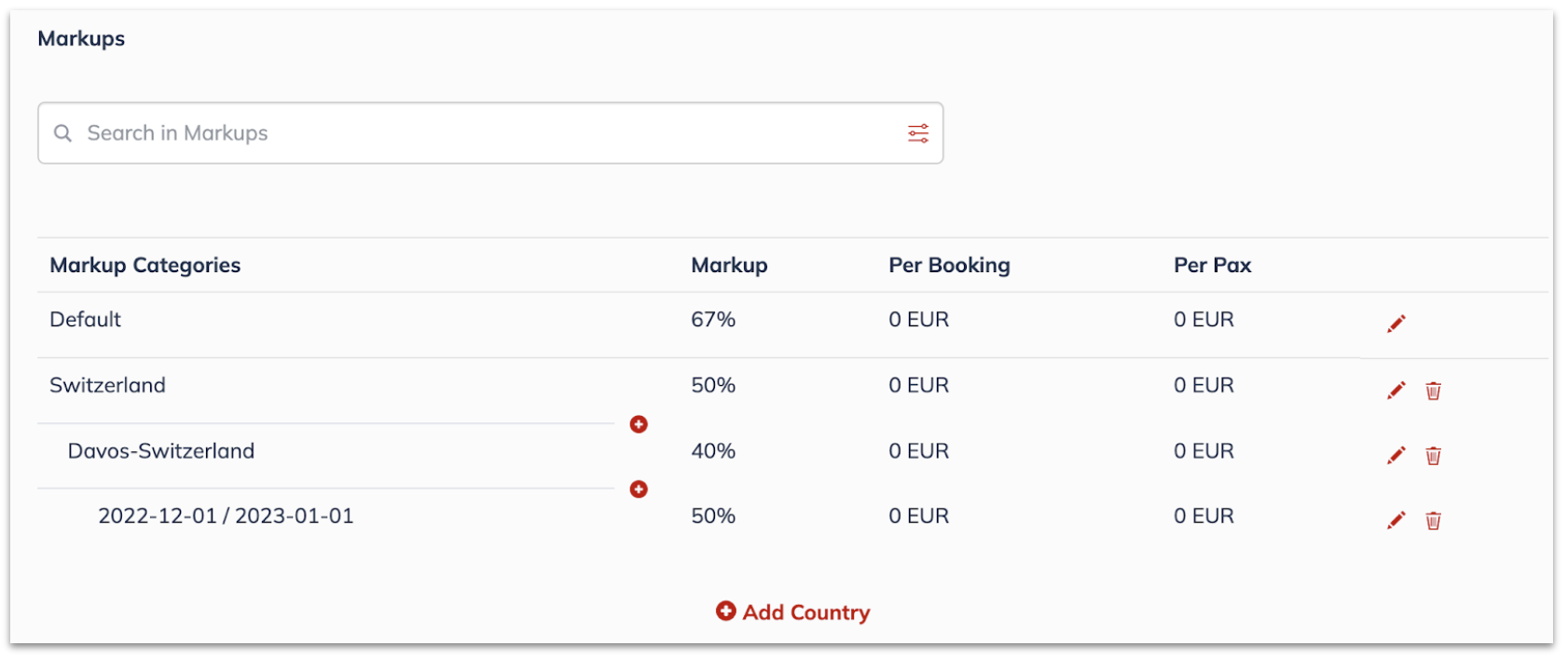Viewport: 1568px width, 660px height.
Task: Click the magnifier icon in search field
Action: (x=62, y=133)
